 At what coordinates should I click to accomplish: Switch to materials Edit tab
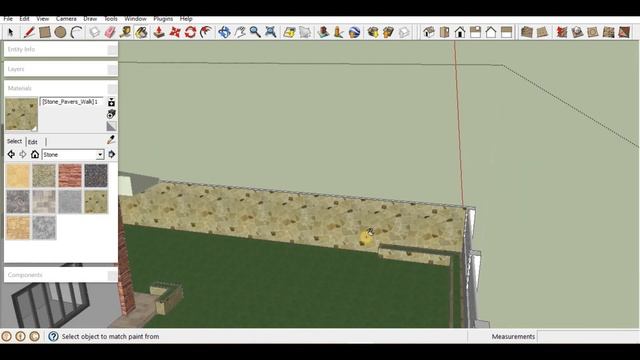[x=33, y=142]
